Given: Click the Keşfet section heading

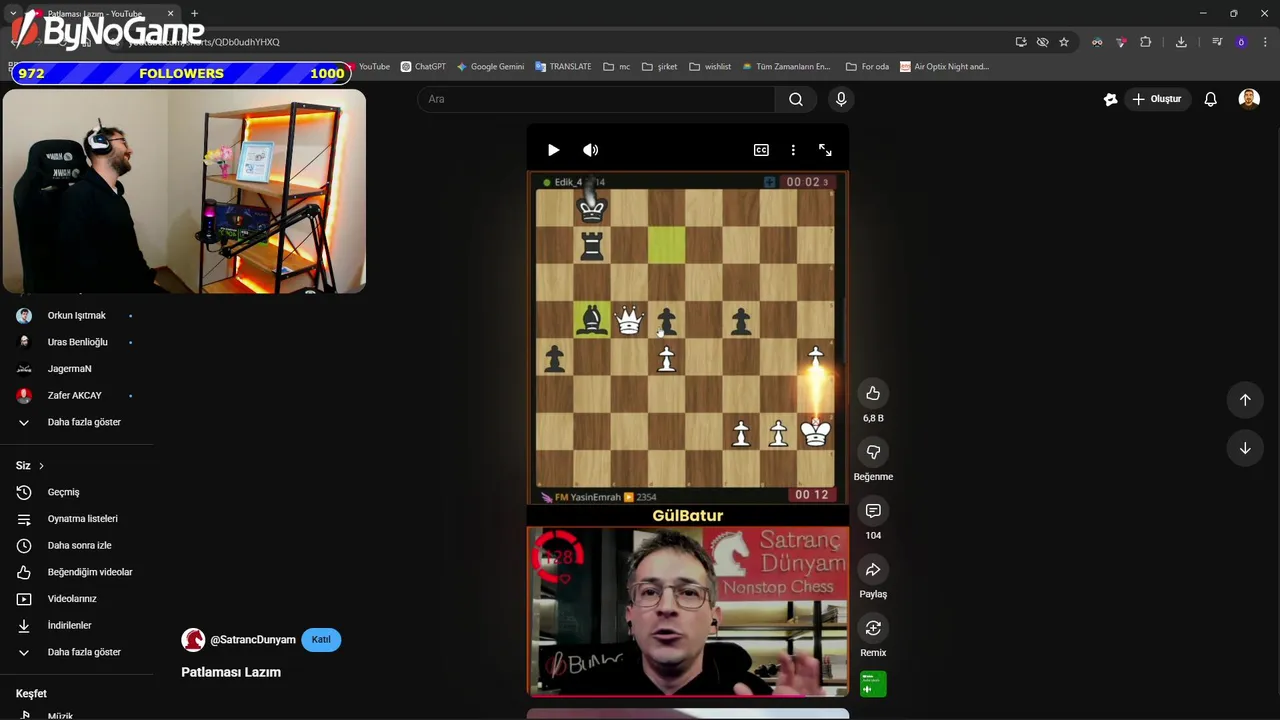Looking at the screenshot, I should [31, 694].
